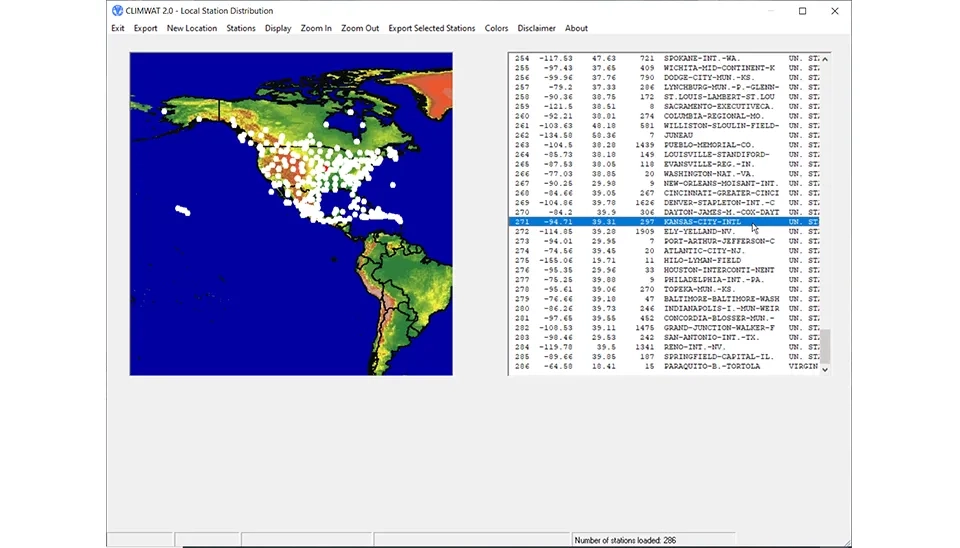Choose New Location from the menu bar

pos(192,28)
